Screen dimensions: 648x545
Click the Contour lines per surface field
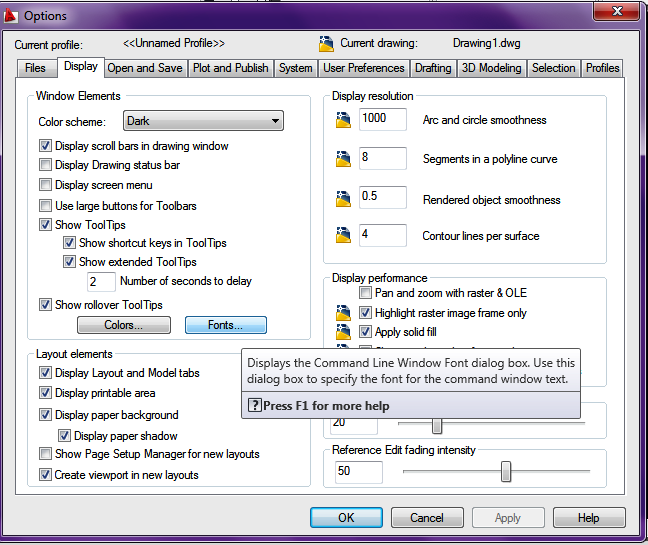pyautogui.click(x=383, y=235)
